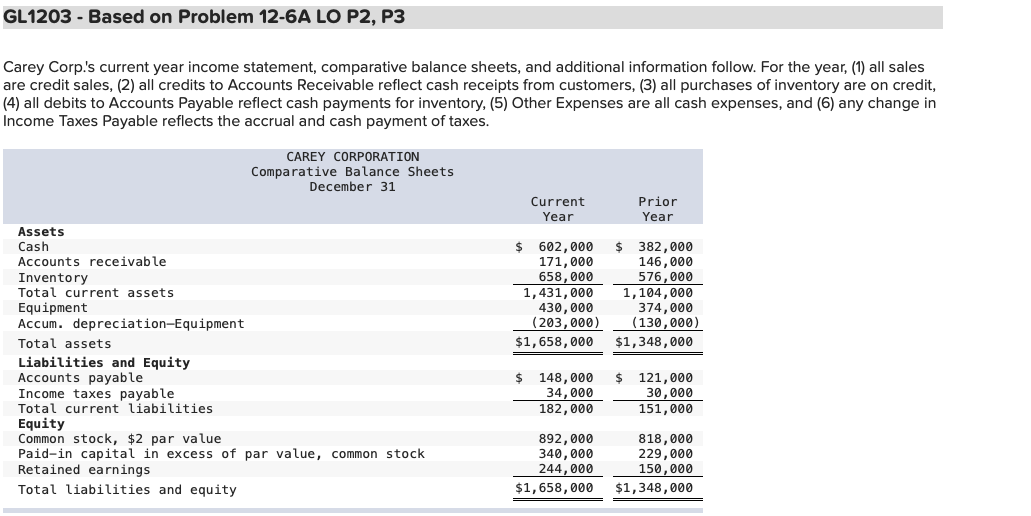Select the Accounts payable row label
The image size is (1031, 516).
[80, 377]
